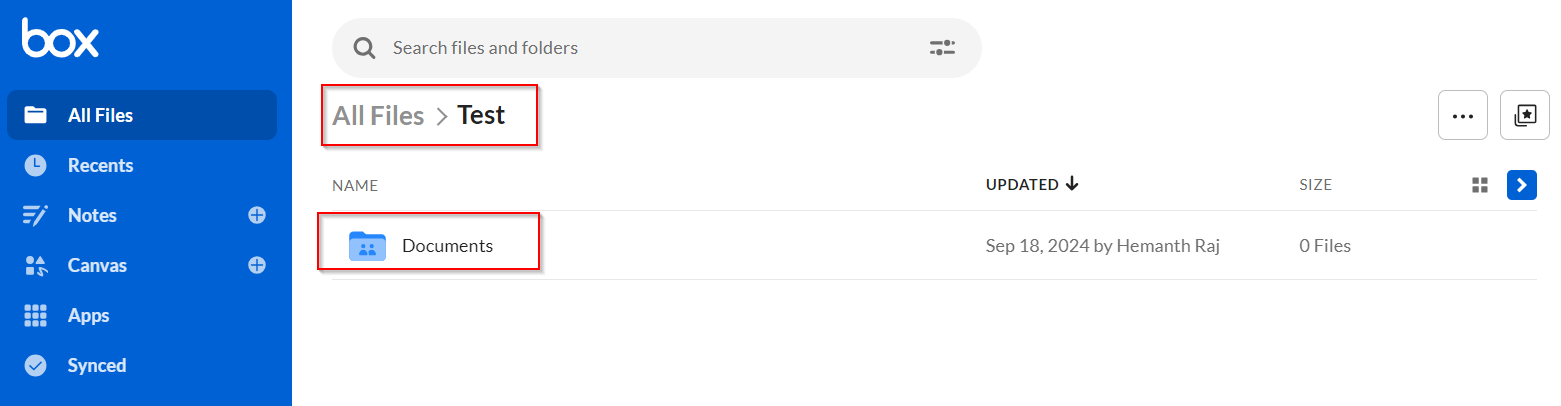Add a new note with the plus icon
The width and height of the screenshot is (1561, 406).
[257, 215]
